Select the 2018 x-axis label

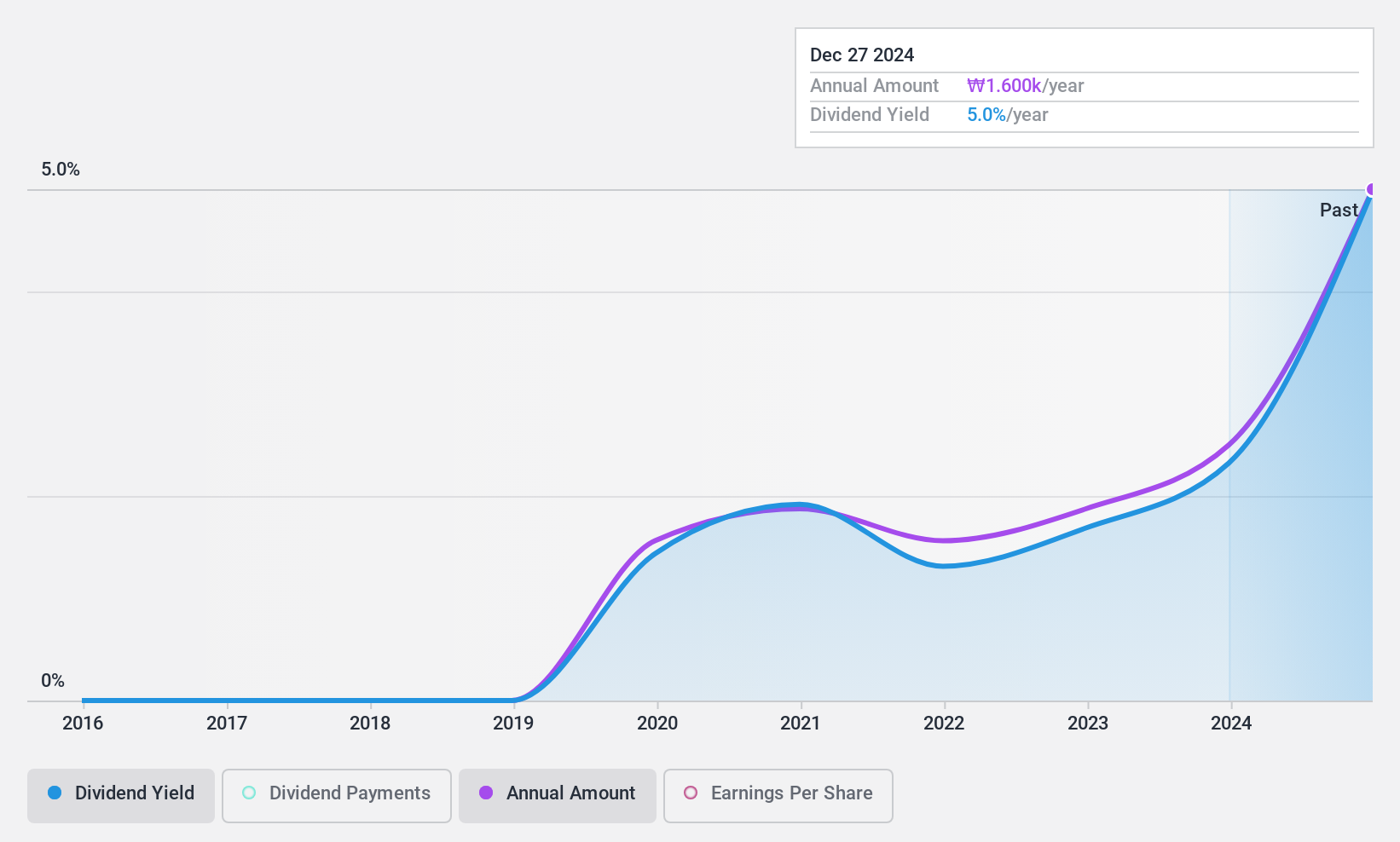pyautogui.click(x=370, y=724)
